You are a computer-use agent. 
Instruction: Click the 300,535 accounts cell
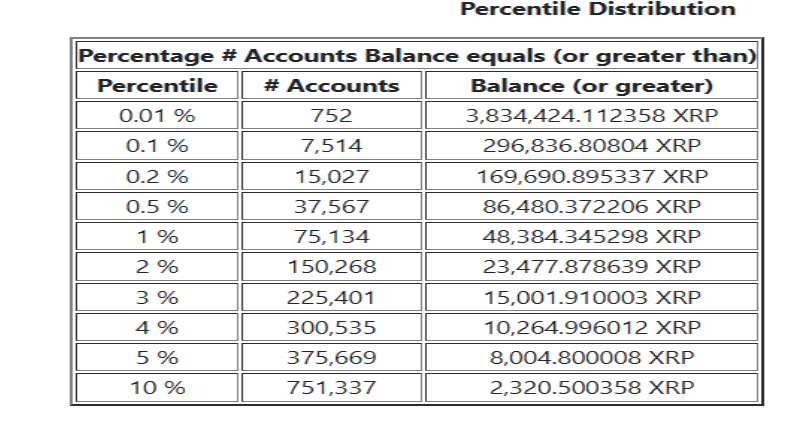(x=331, y=326)
